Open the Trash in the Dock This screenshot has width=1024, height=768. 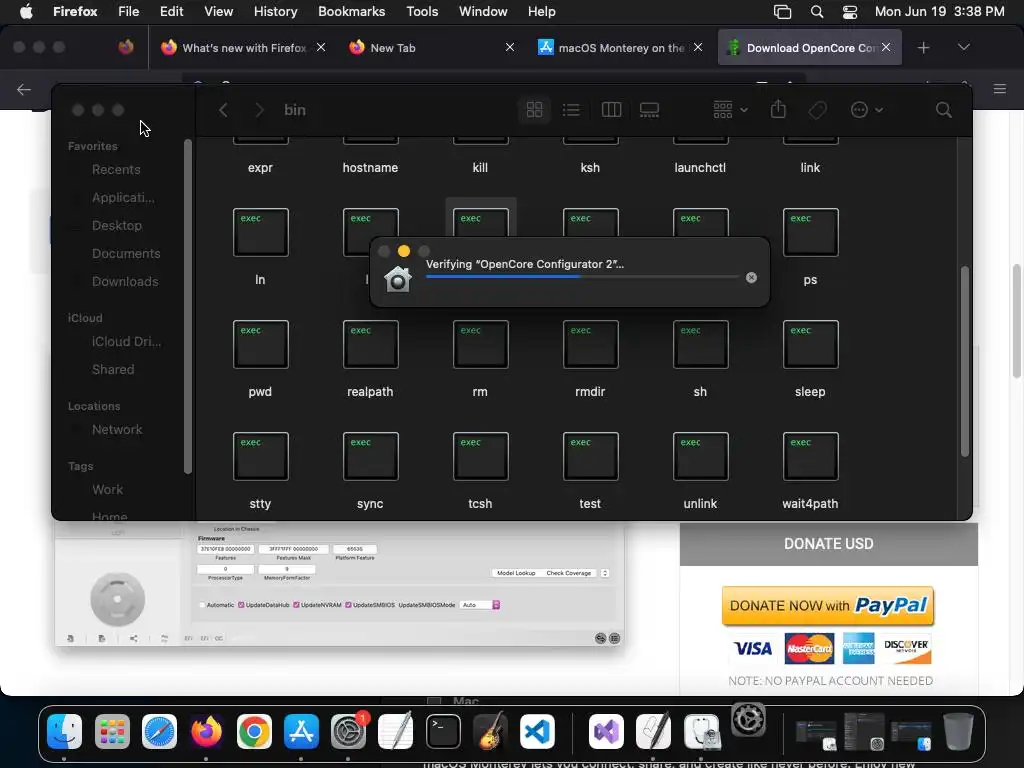(x=958, y=731)
